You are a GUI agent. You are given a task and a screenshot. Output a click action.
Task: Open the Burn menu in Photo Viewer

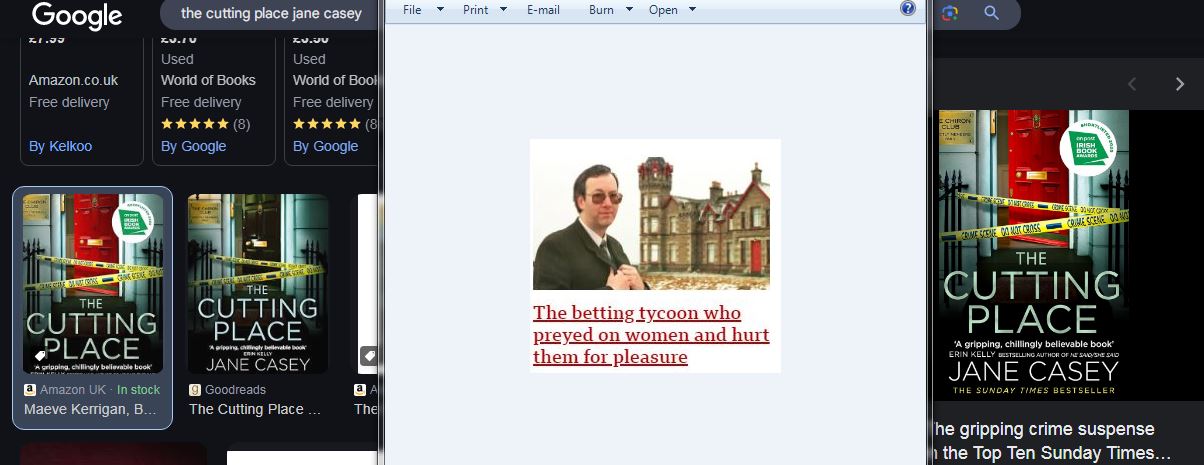601,10
